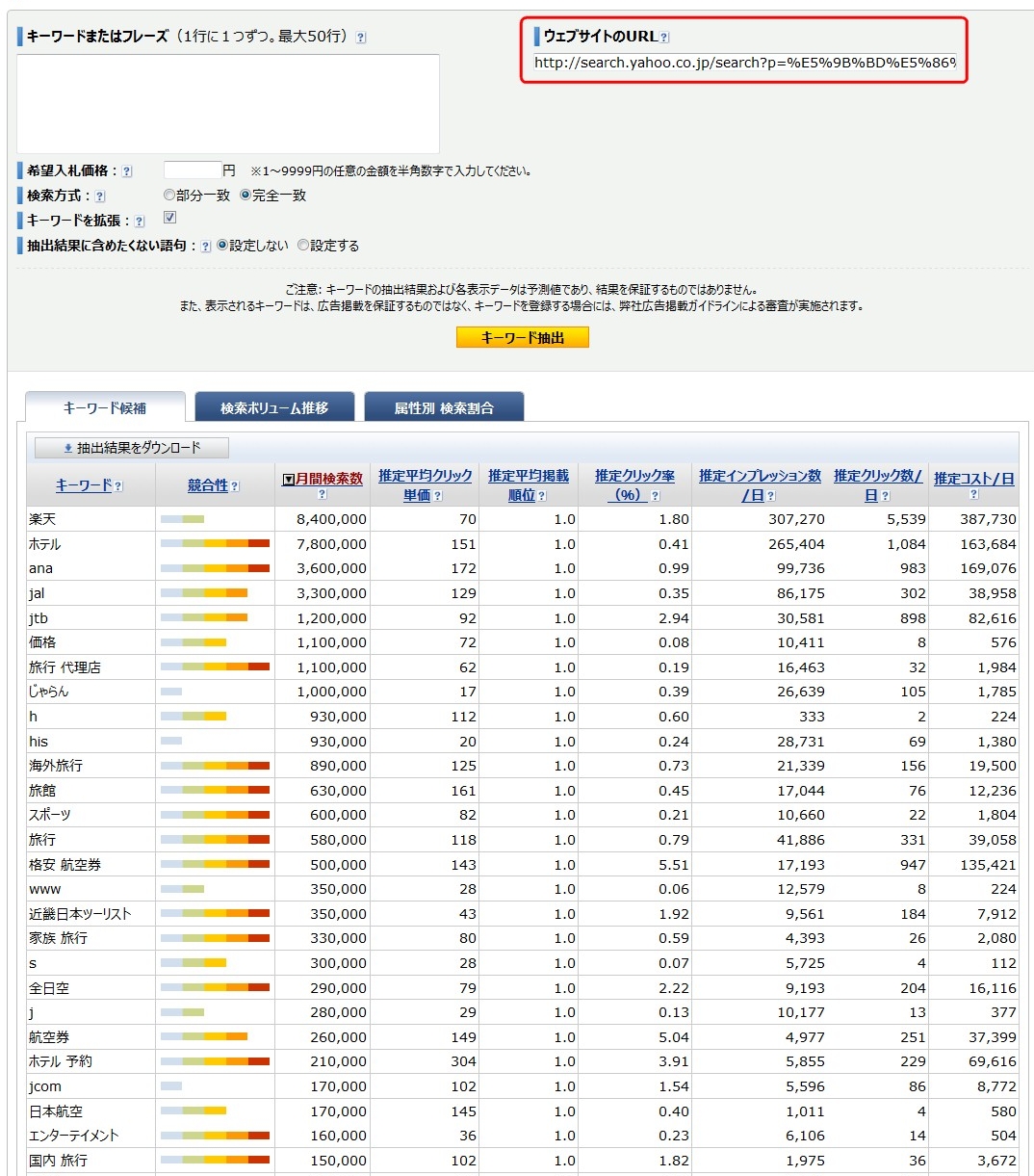1034x1176 pixels.
Task: Click 抽出結果をダウンロード button
Action: pos(132,448)
